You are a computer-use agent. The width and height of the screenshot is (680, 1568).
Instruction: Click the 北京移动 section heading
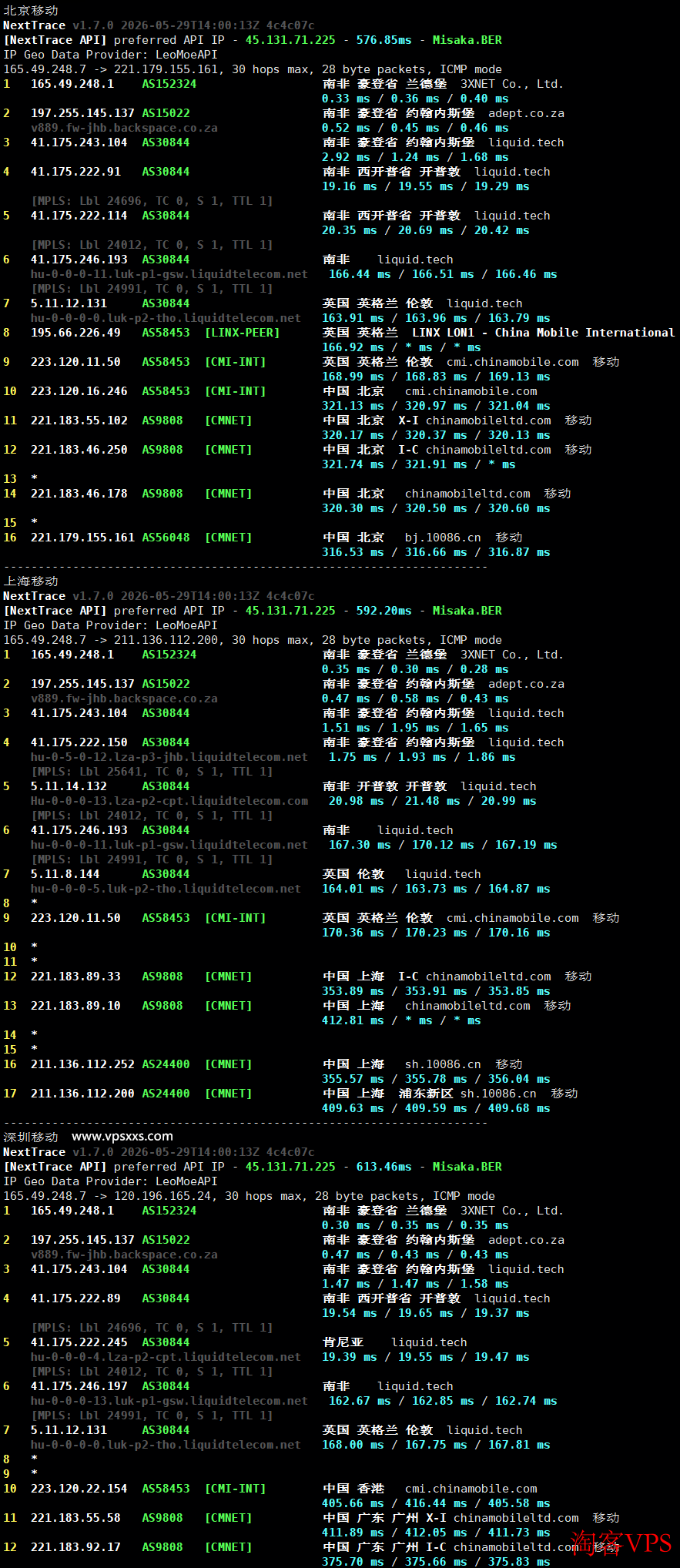pyautogui.click(x=31, y=11)
